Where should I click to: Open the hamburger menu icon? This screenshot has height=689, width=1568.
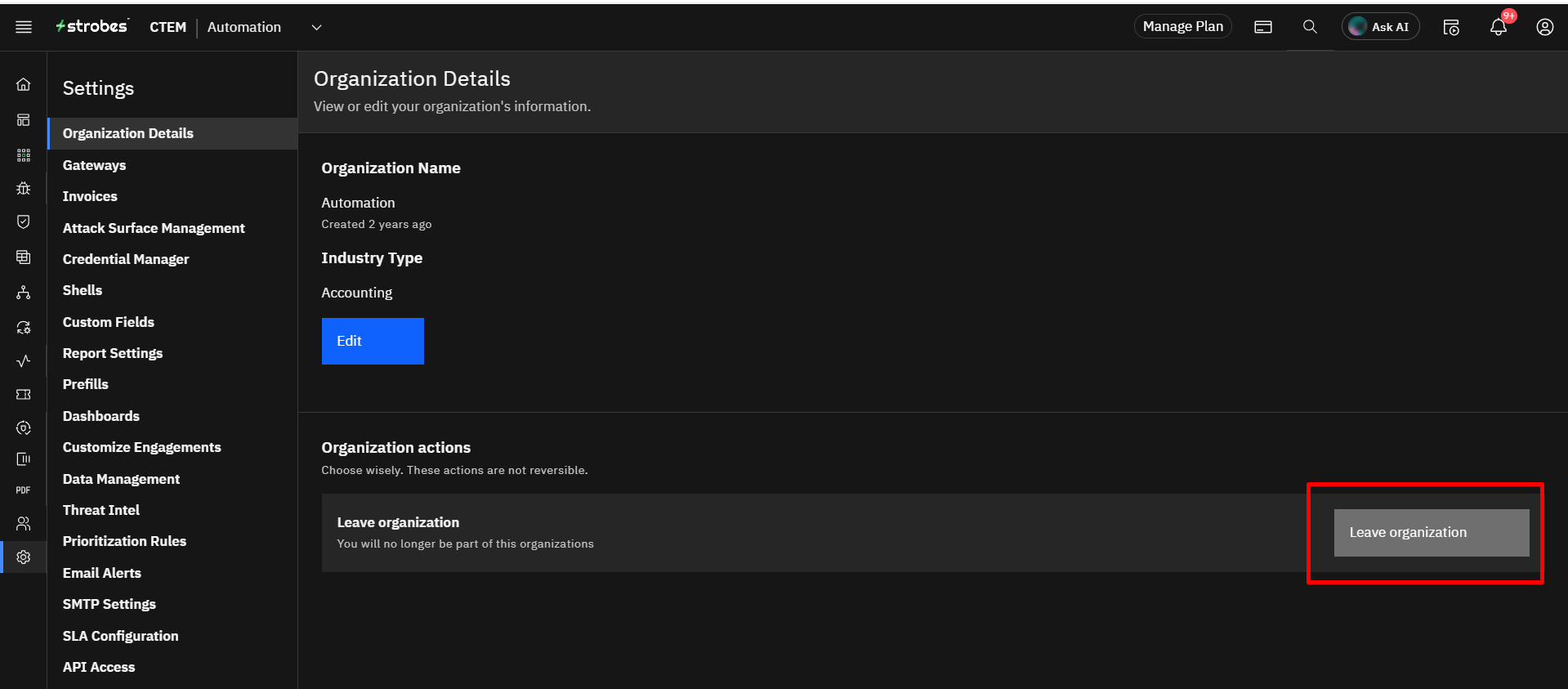point(24,27)
